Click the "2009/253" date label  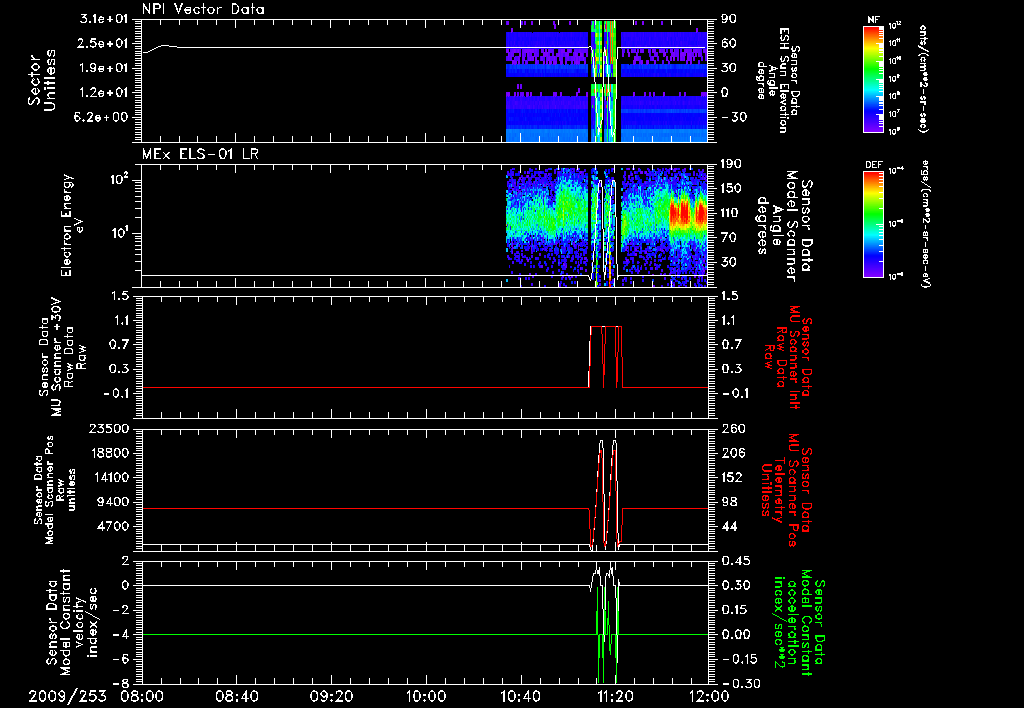(67, 696)
